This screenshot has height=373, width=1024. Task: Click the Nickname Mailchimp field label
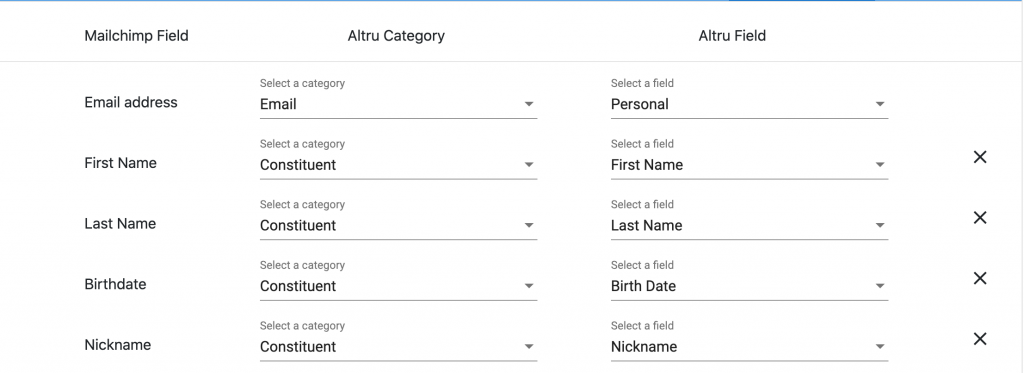pyautogui.click(x=118, y=345)
